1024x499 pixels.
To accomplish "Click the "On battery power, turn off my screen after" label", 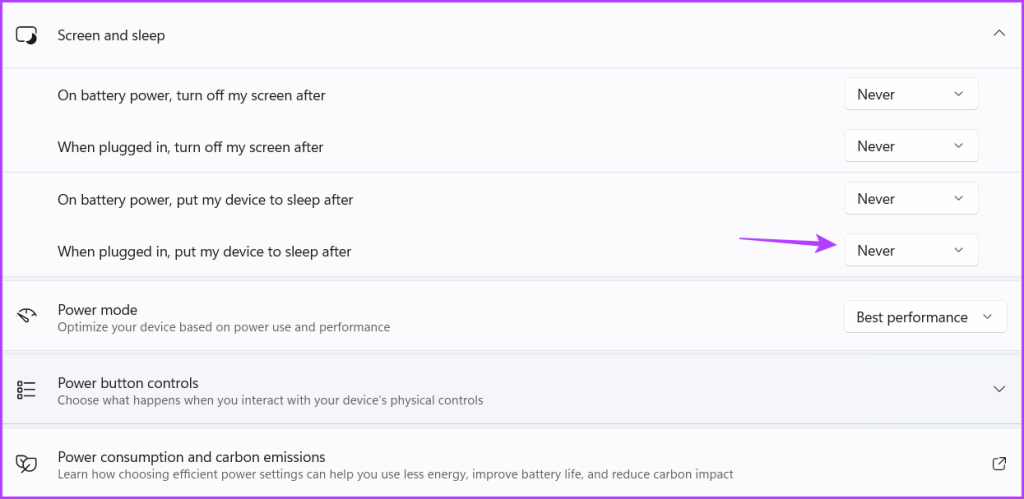I will click(191, 95).
